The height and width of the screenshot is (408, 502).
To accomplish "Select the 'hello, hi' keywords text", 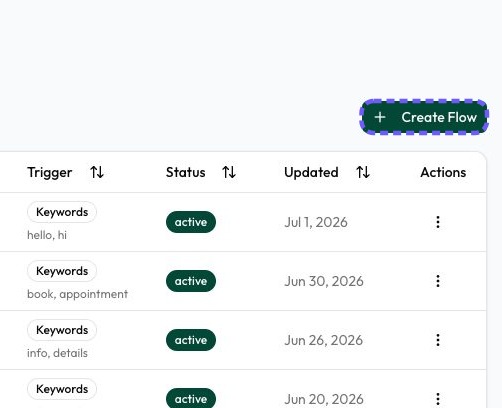I will coord(47,235).
